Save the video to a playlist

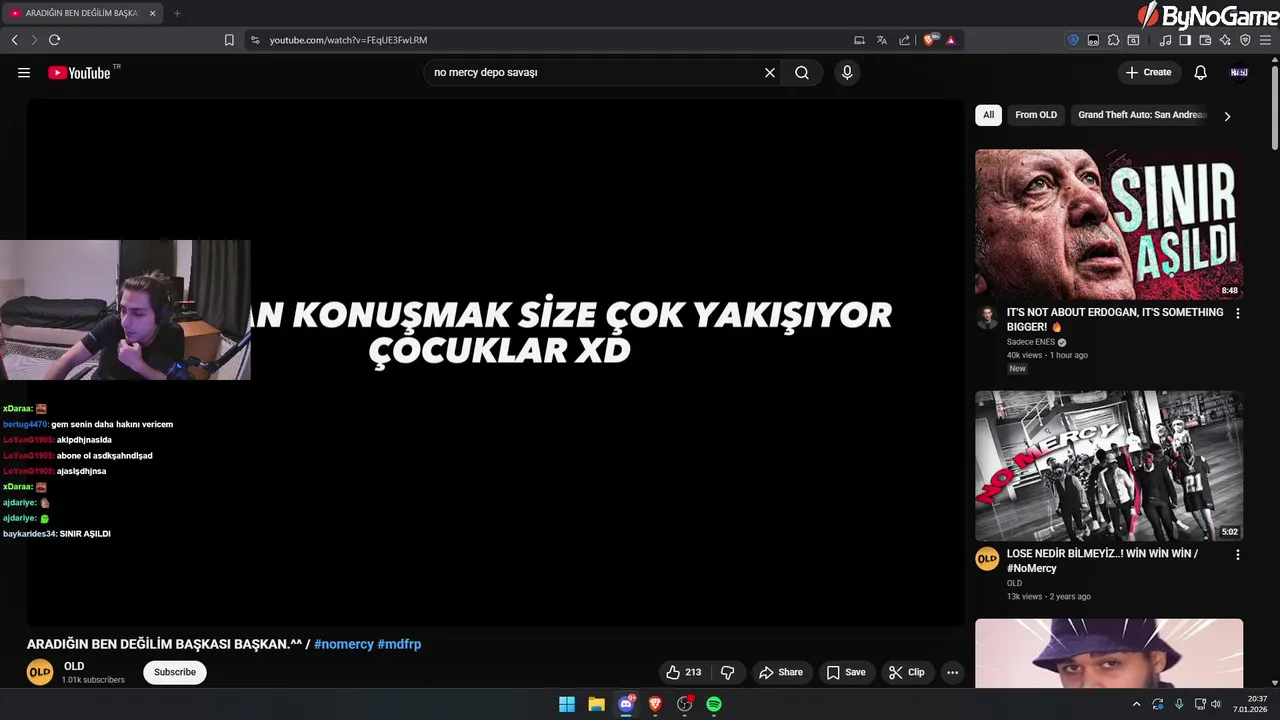click(846, 672)
